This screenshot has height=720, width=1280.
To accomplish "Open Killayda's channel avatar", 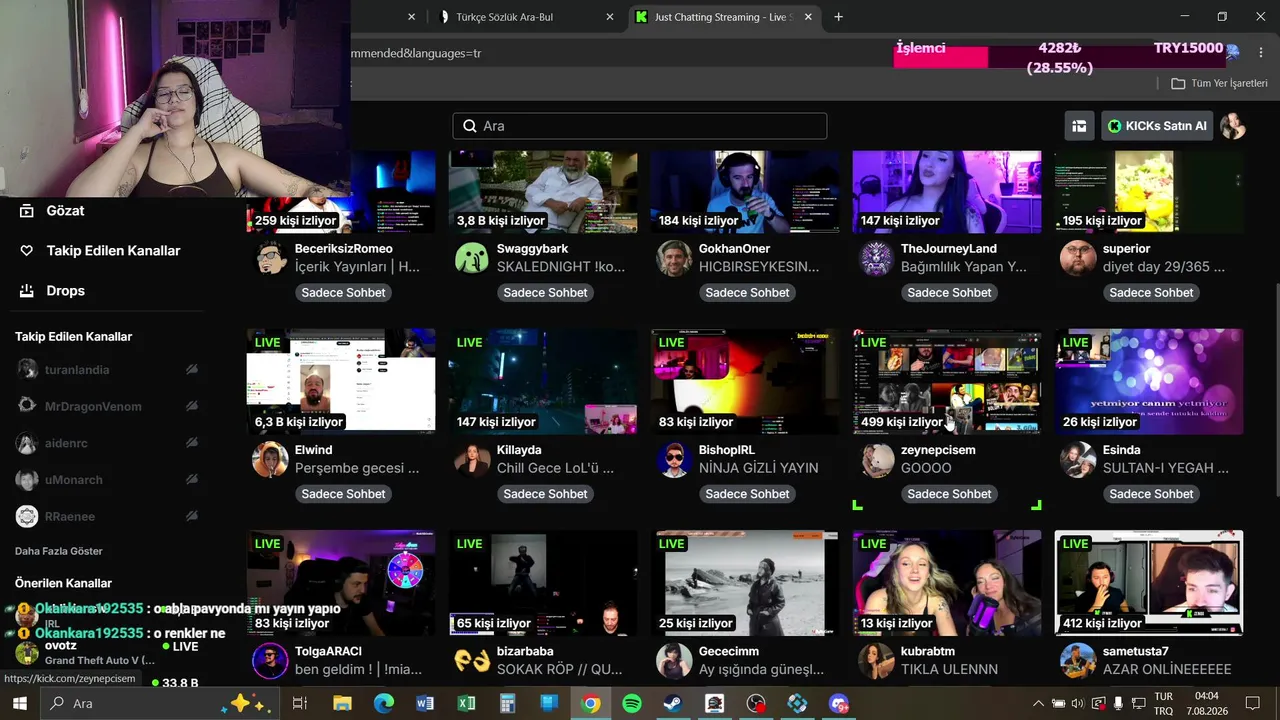I will 472,460.
